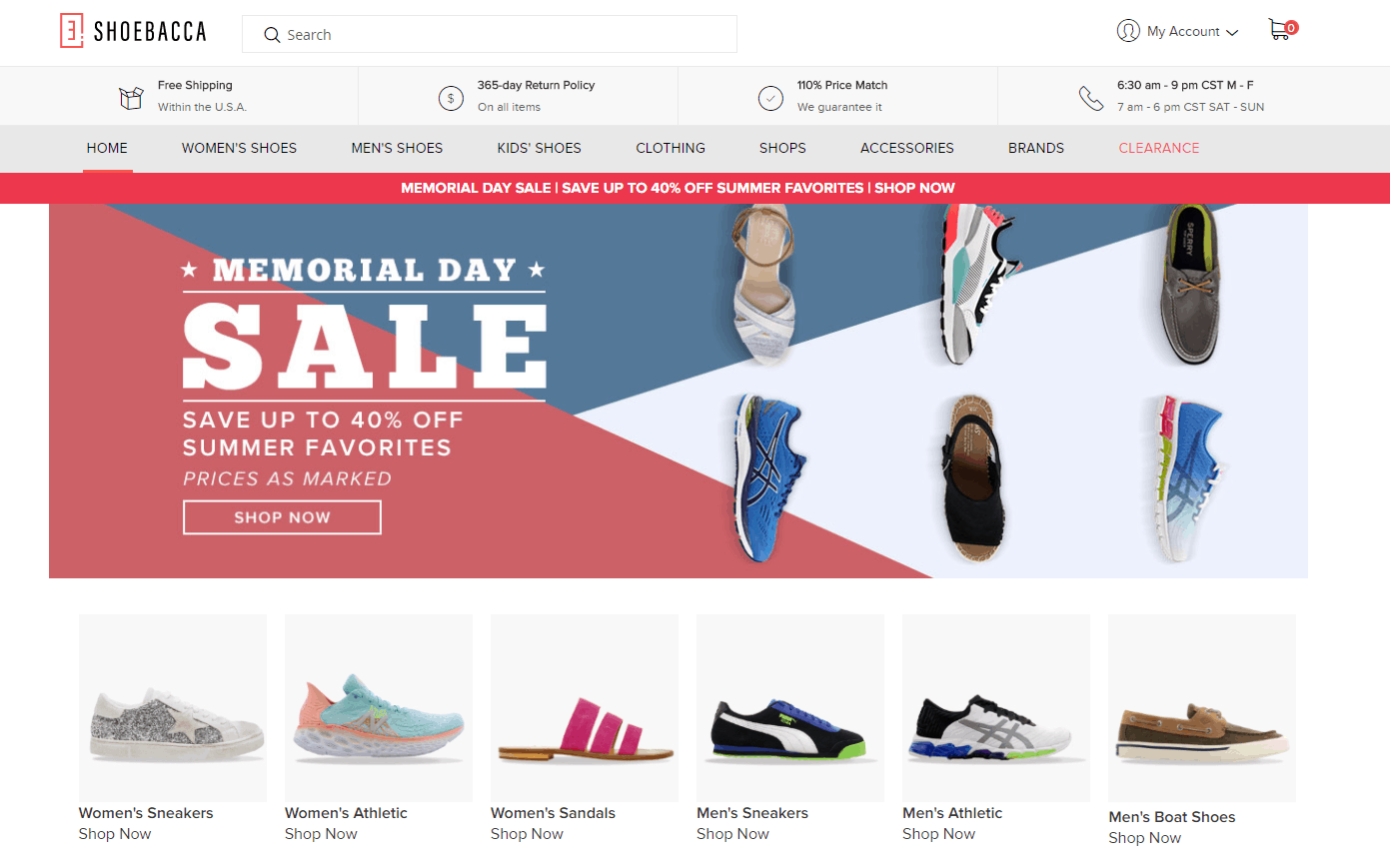Click the blue Asics runner in hero banner
Screen dimensions: 1390x868
pos(768,476)
